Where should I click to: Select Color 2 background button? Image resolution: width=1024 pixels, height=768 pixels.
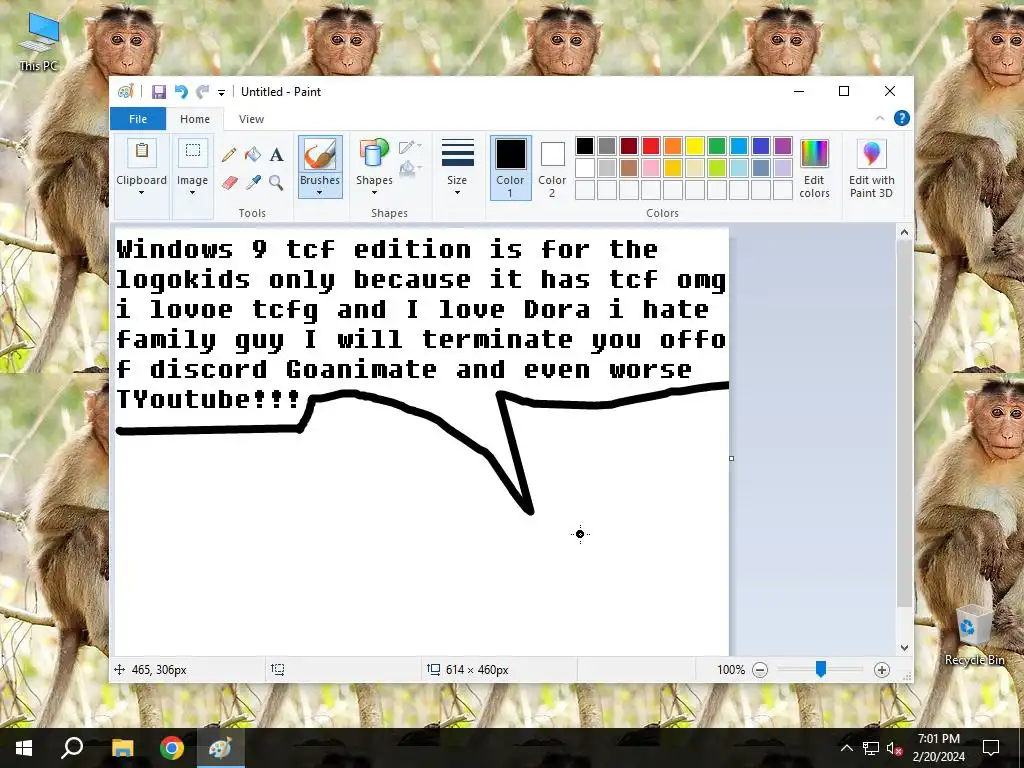coord(552,168)
